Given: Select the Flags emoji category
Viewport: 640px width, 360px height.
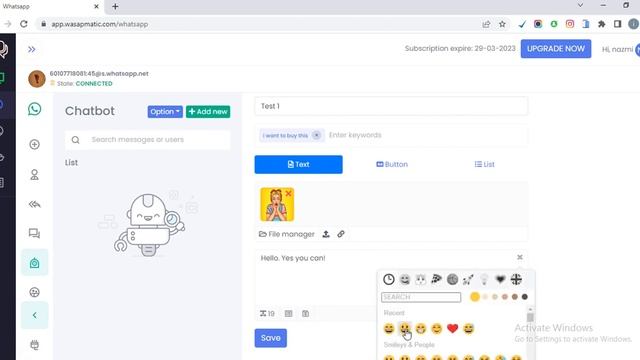Looking at the screenshot, I should [516, 280].
